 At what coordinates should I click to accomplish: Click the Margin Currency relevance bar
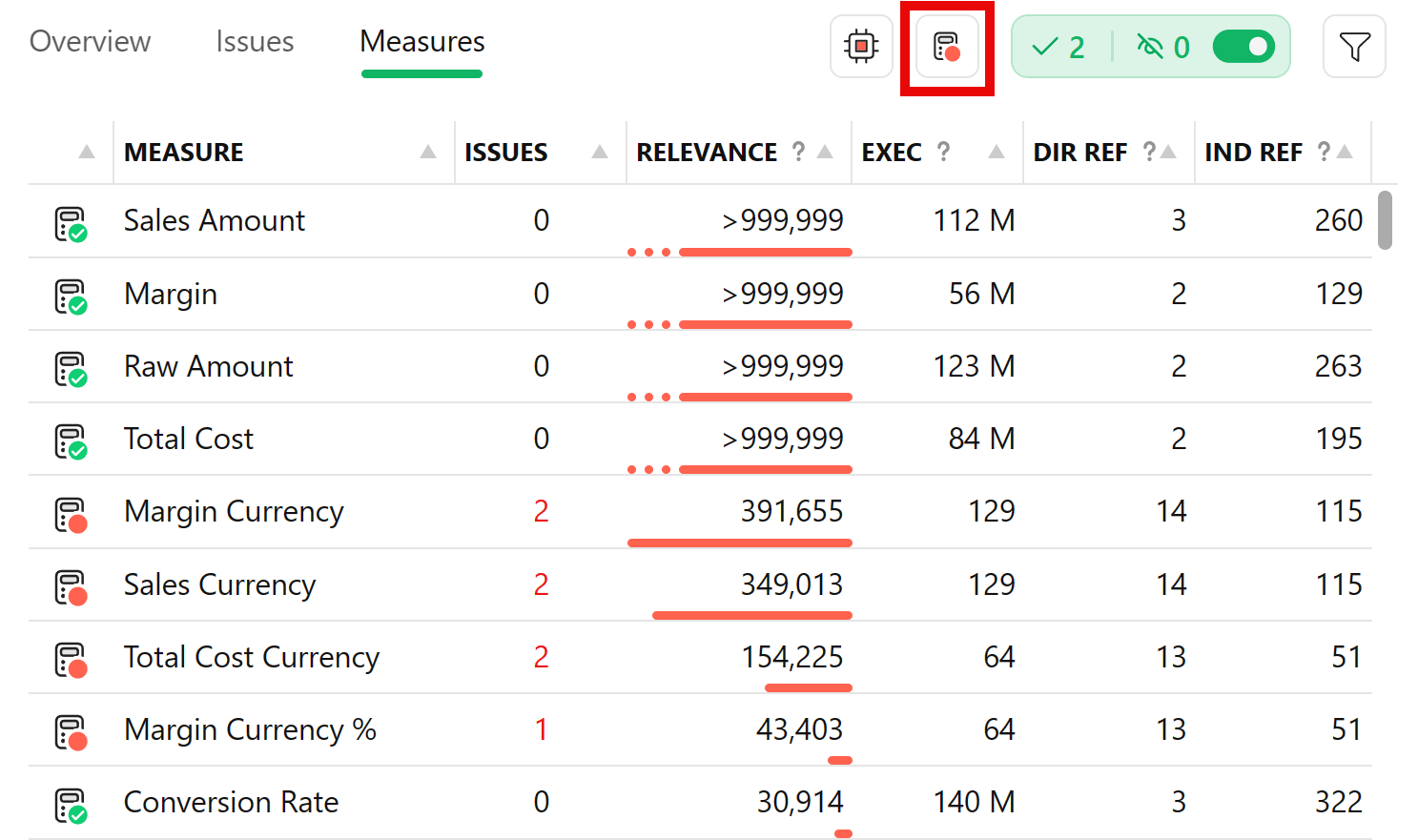click(x=739, y=543)
